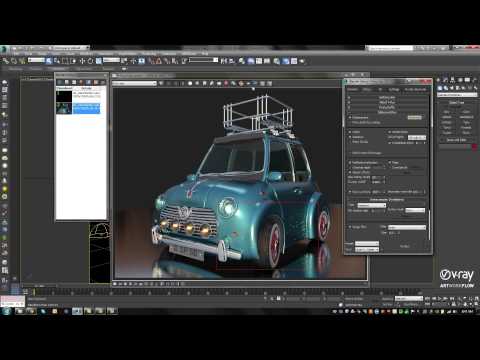Open the Modify tab in command panel
This screenshot has width=480, height=360.
(x=446, y=80)
